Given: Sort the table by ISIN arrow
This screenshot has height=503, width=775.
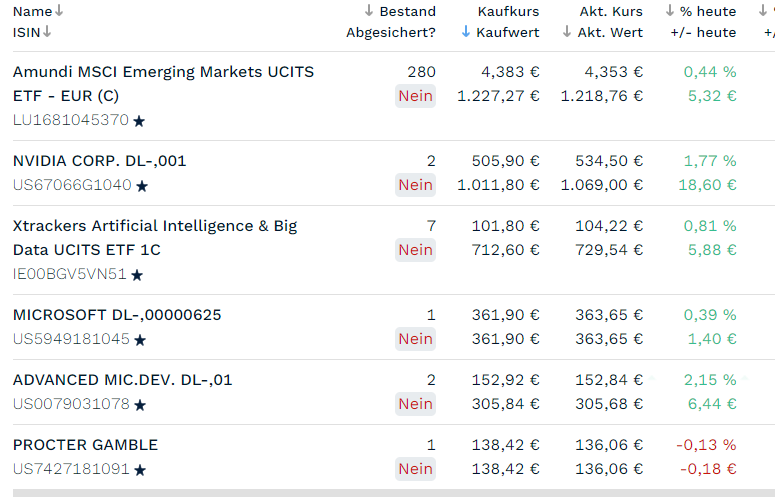Looking at the screenshot, I should tap(48, 32).
